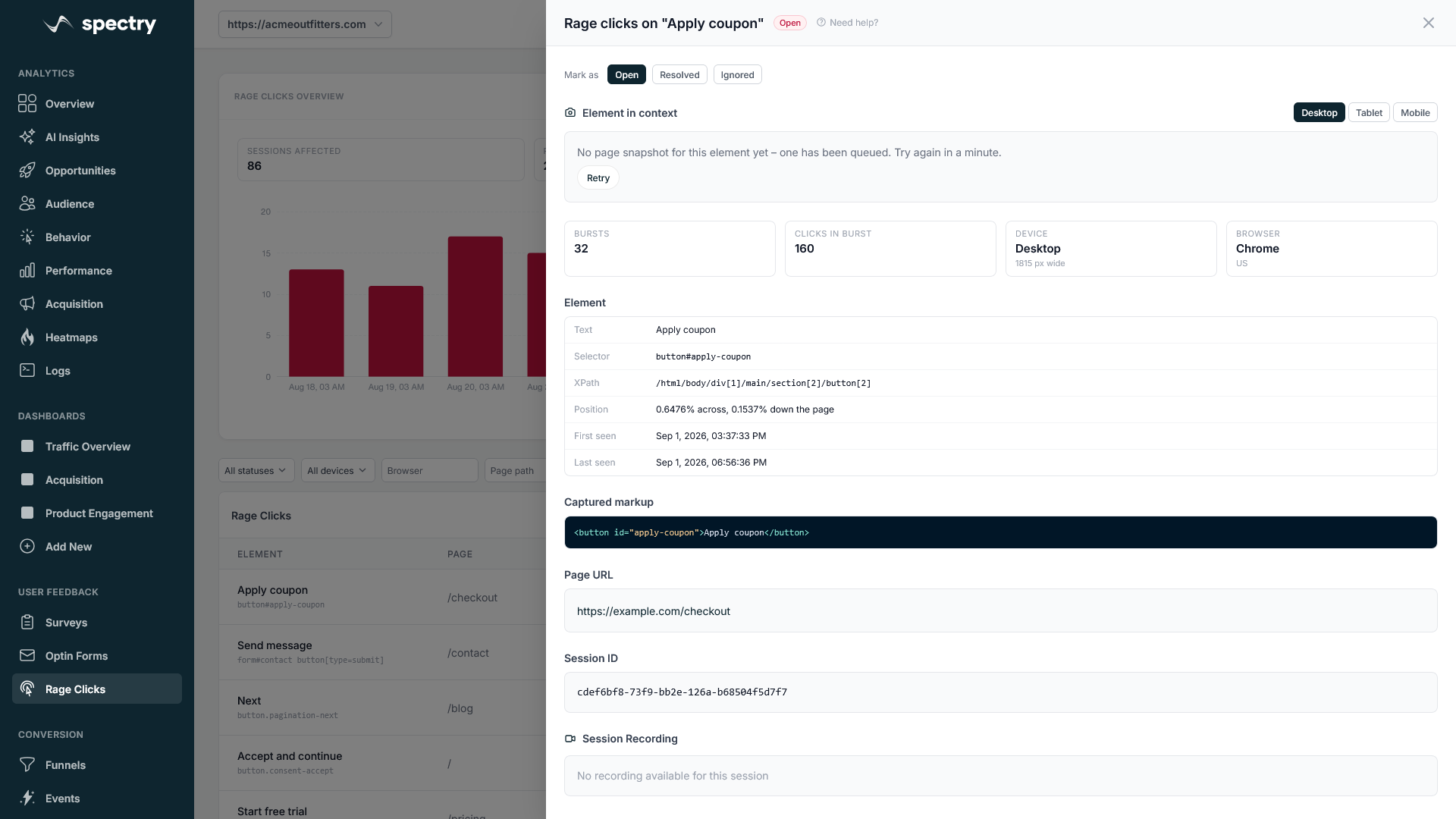This screenshot has width=1456, height=819.
Task: Open the Funnels filter icon
Action: [x=27, y=765]
